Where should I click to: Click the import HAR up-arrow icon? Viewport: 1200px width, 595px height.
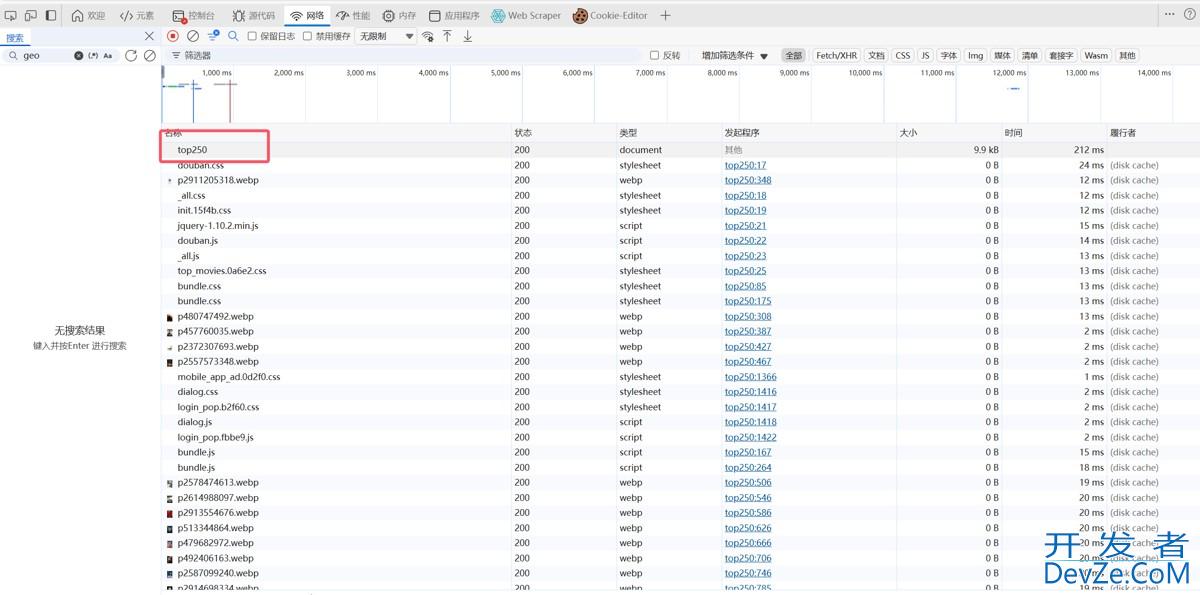pos(447,36)
